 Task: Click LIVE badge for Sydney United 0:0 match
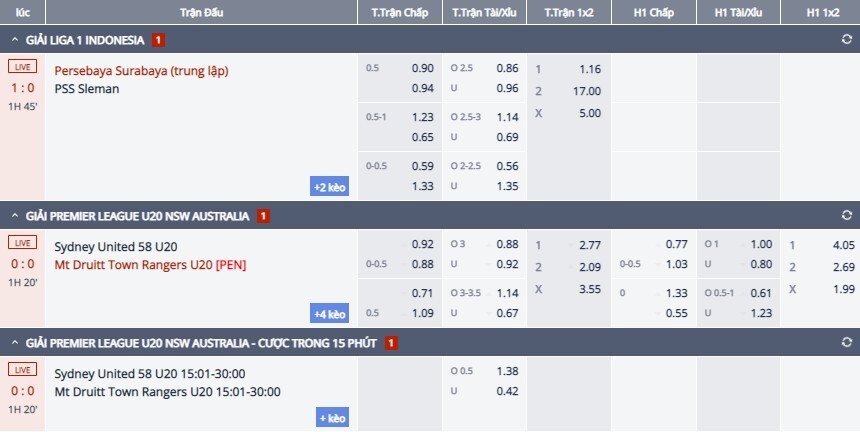[x=22, y=242]
